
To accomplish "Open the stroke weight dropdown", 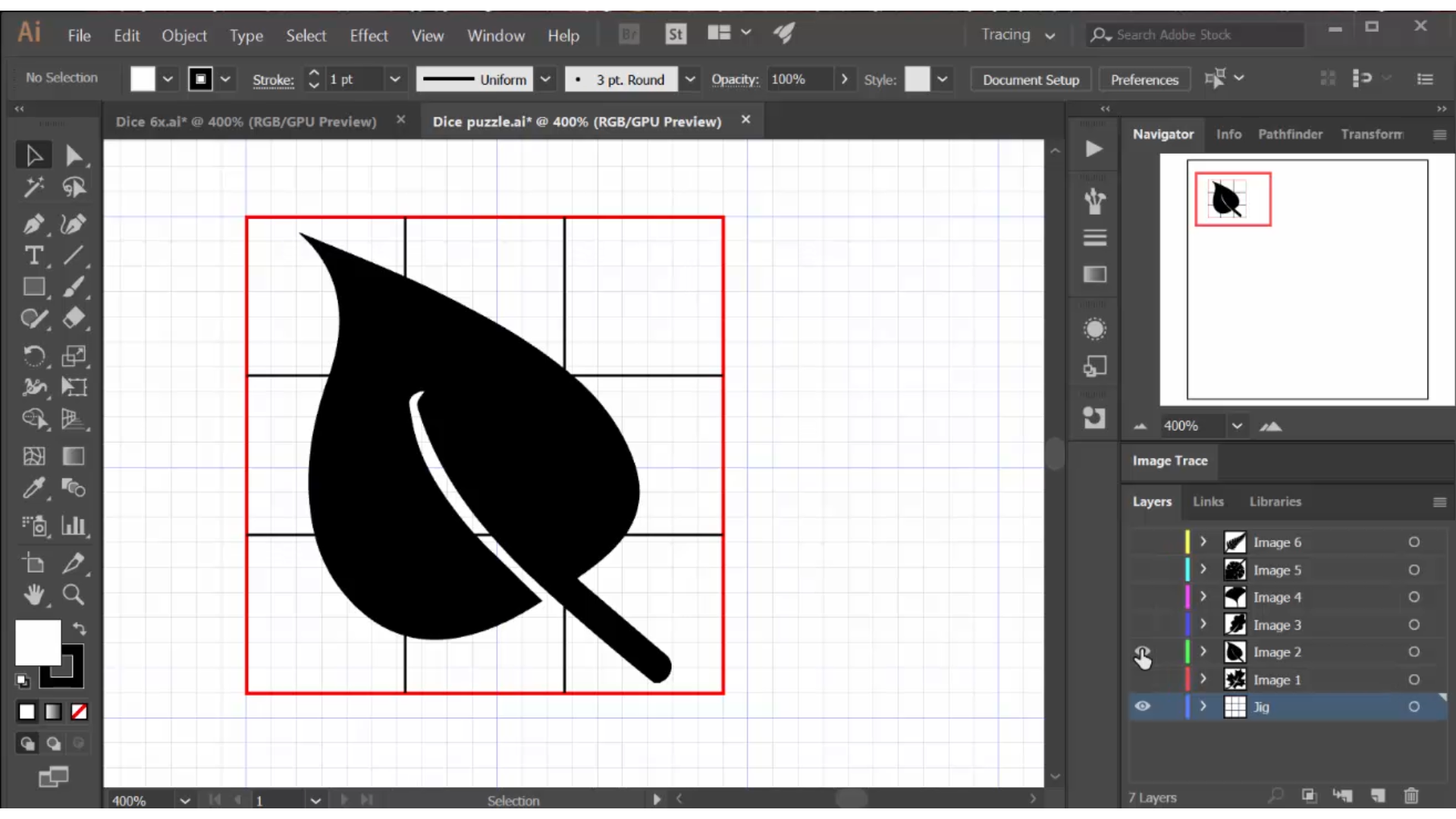I will 396,79.
